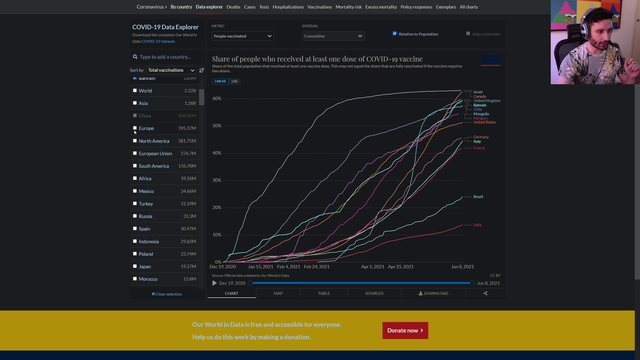Check the Japan checkbox

pos(135,266)
